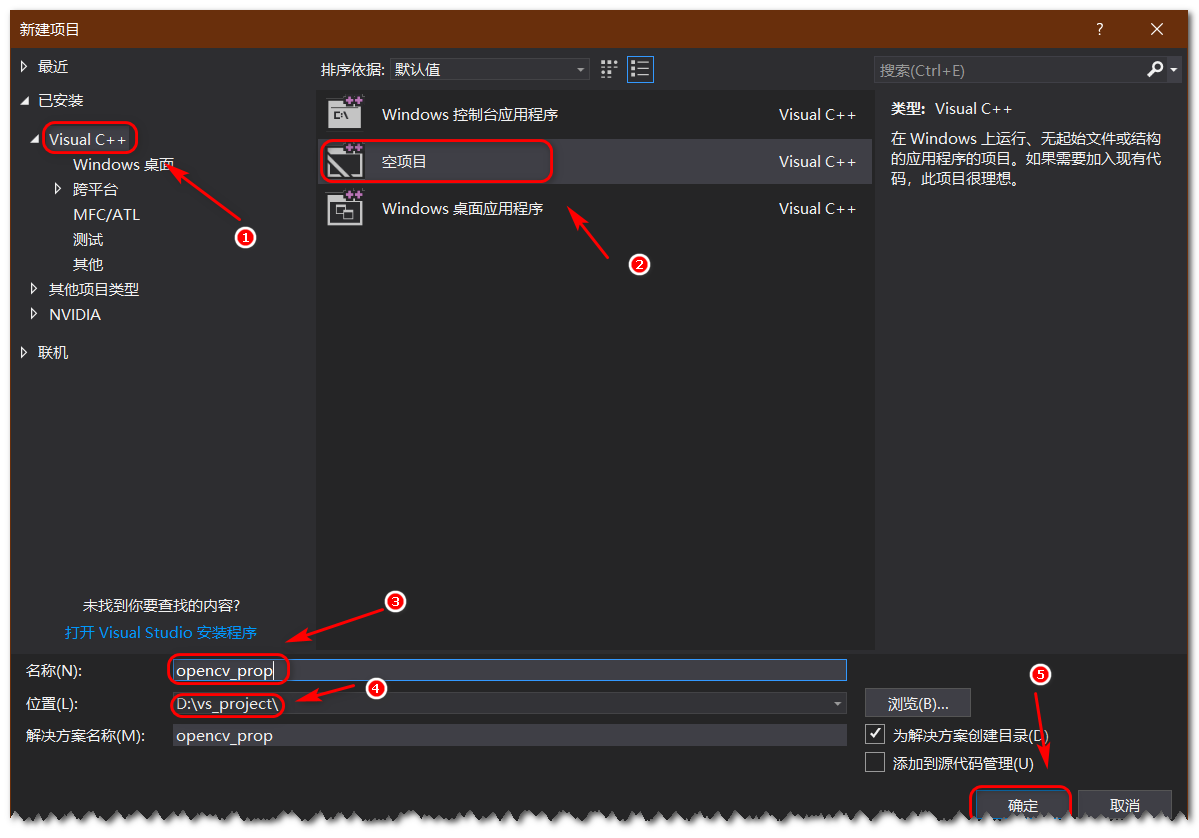The height and width of the screenshot is (838, 1199).
Task: Click the search templates box
Action: [x=1009, y=70]
